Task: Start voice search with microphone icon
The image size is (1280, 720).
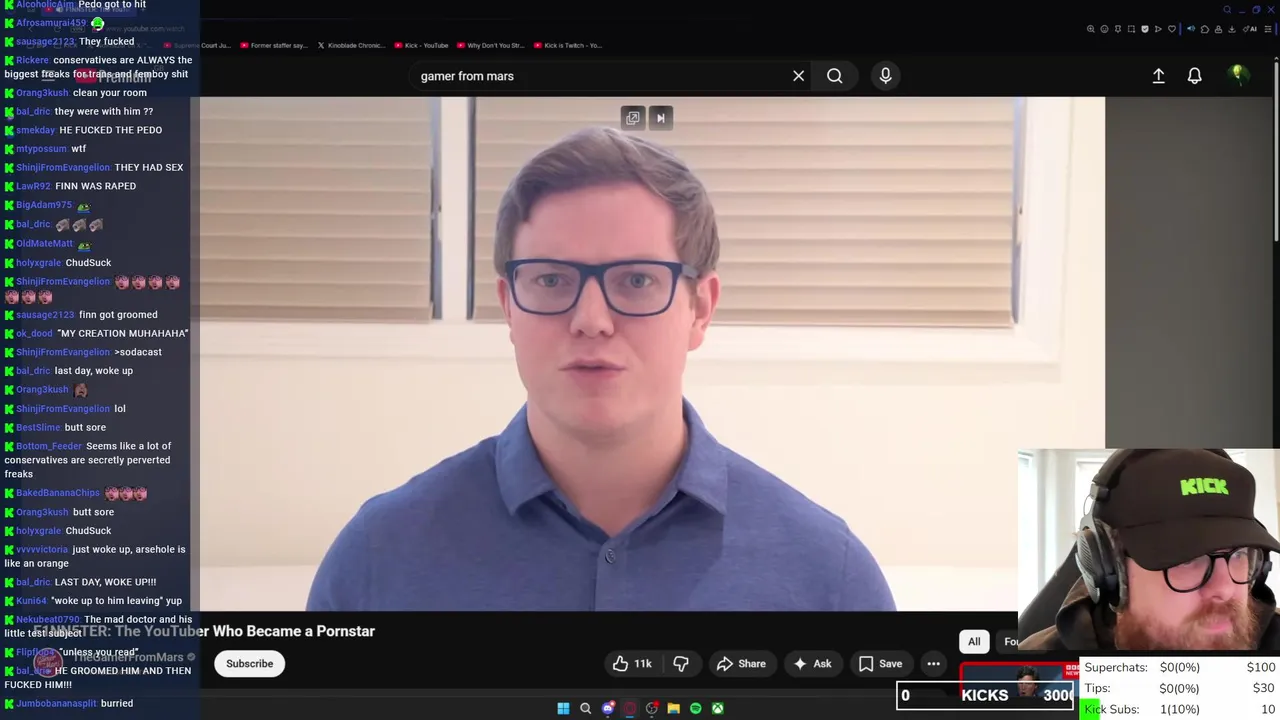Action: (x=885, y=76)
